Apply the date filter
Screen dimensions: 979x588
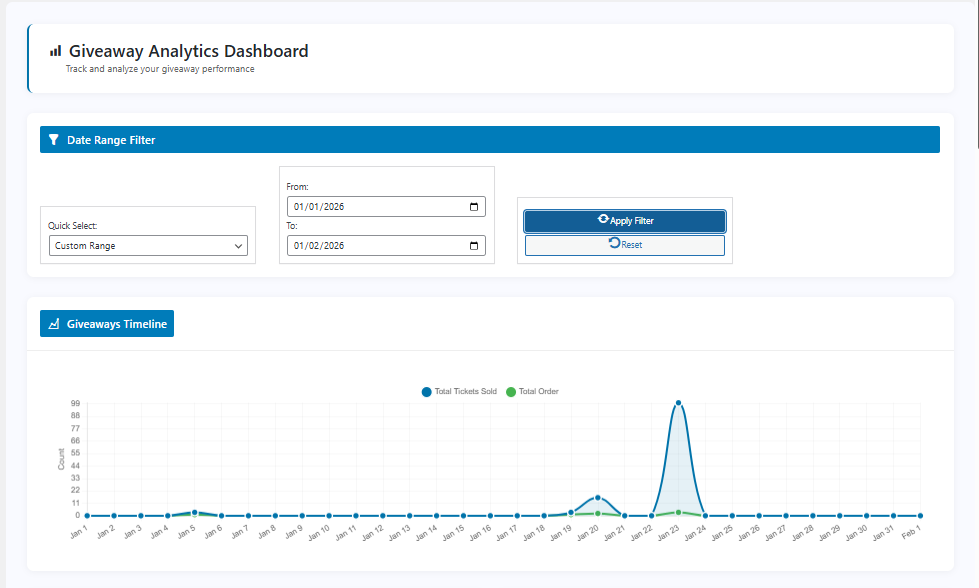(624, 221)
